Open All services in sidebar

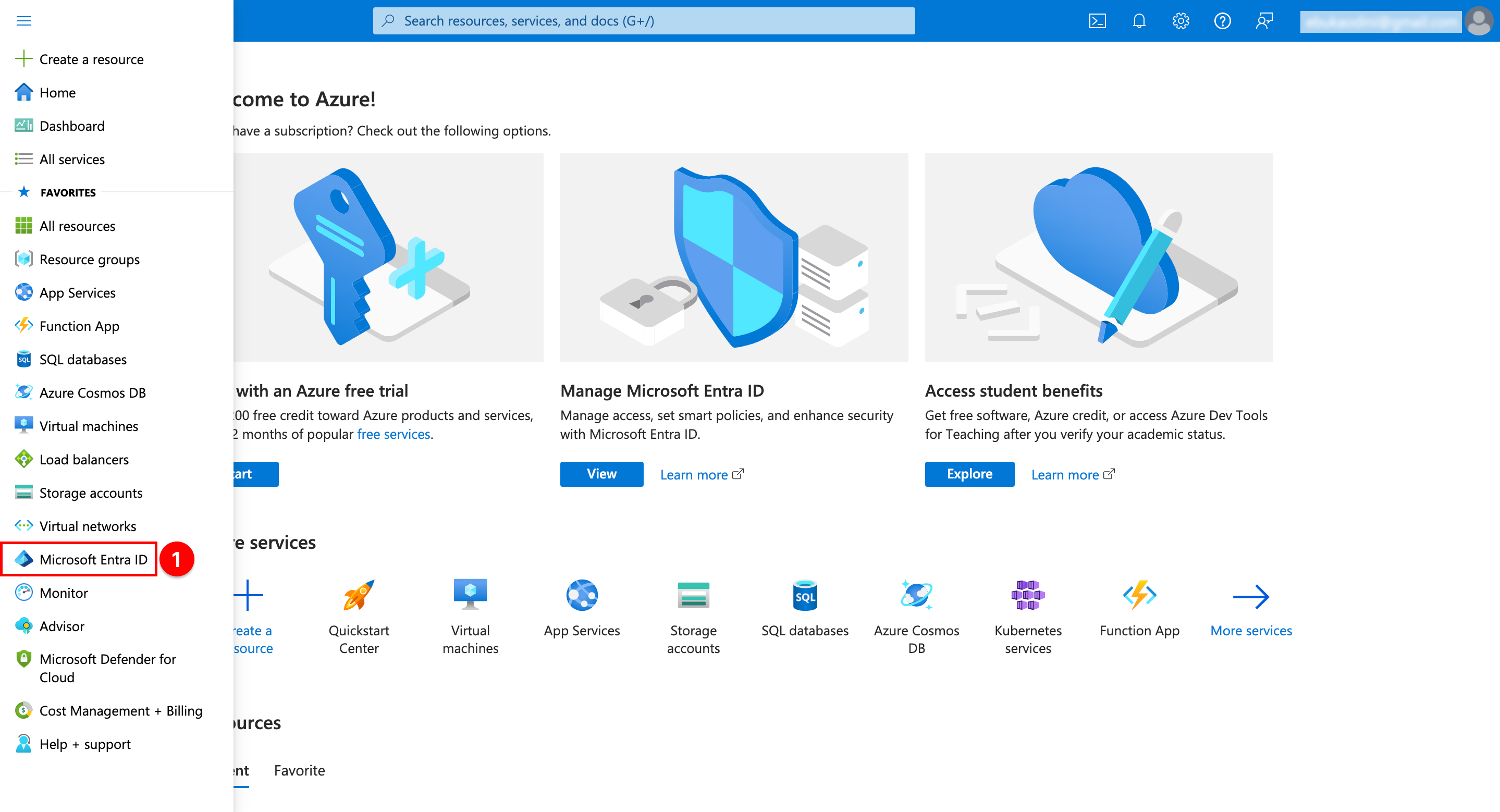coord(71,159)
